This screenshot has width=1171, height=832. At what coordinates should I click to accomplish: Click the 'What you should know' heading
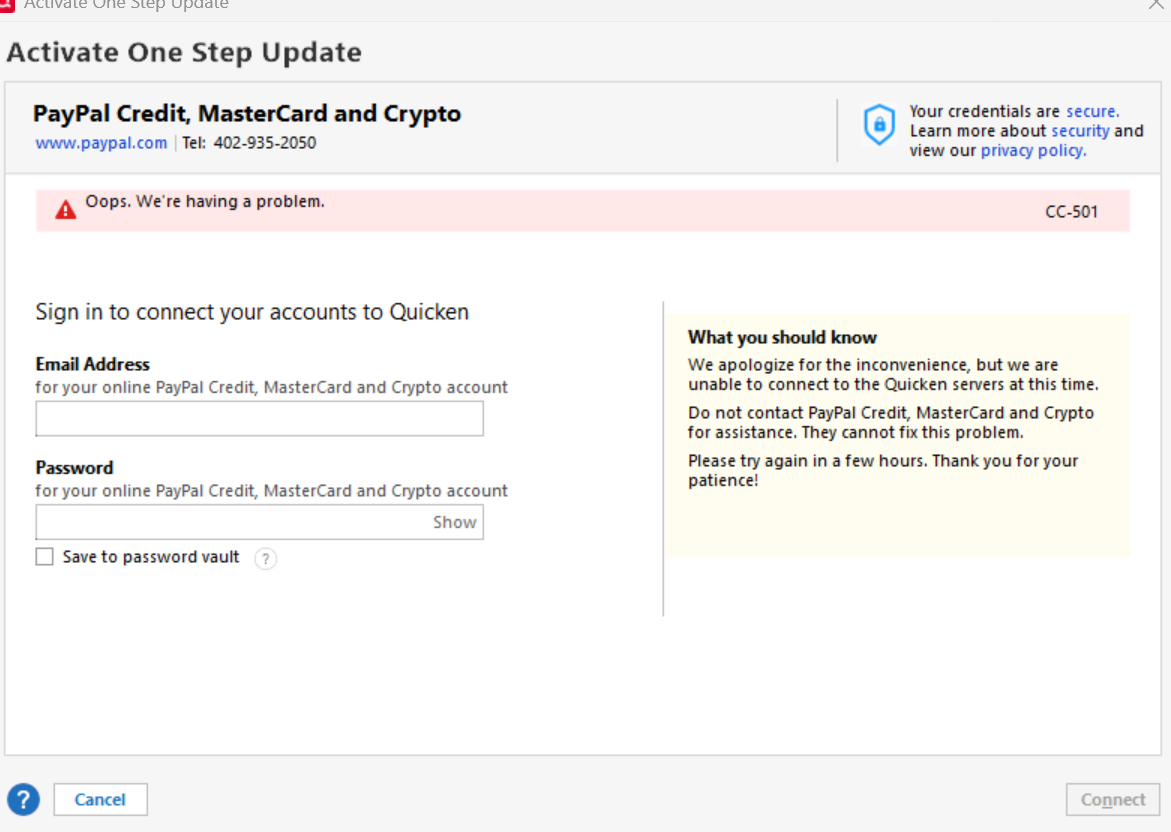(x=782, y=338)
